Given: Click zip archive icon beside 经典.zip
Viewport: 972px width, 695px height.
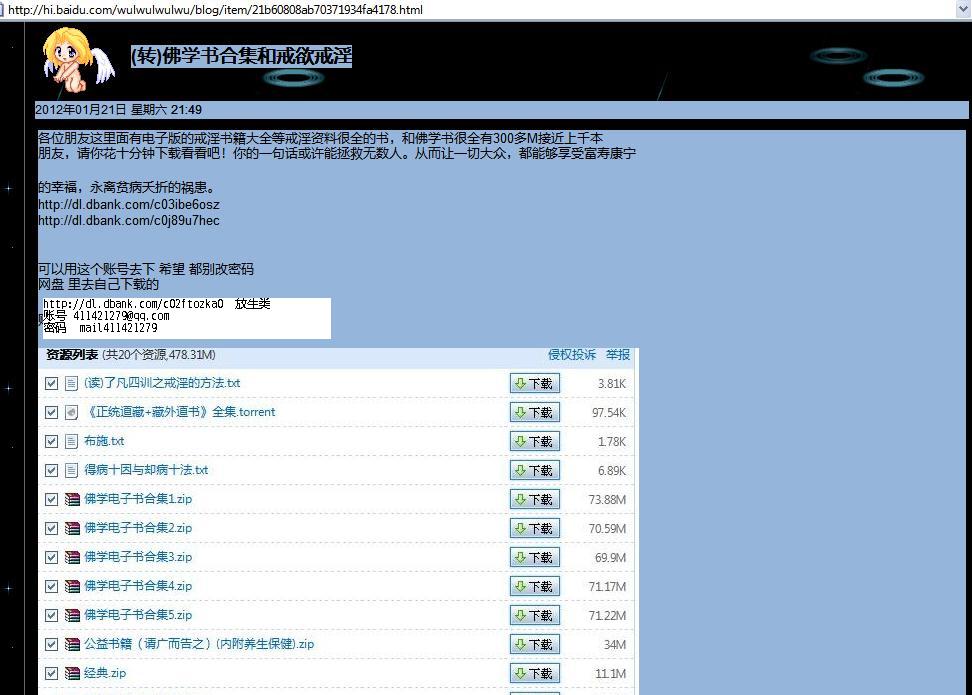Looking at the screenshot, I should (72, 673).
